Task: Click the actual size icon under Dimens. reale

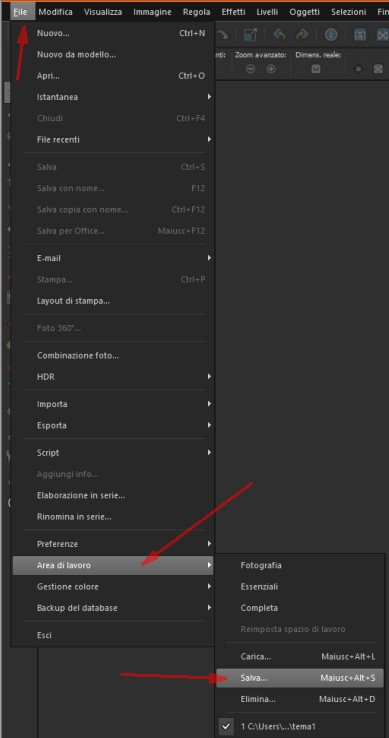Action: [x=316, y=69]
